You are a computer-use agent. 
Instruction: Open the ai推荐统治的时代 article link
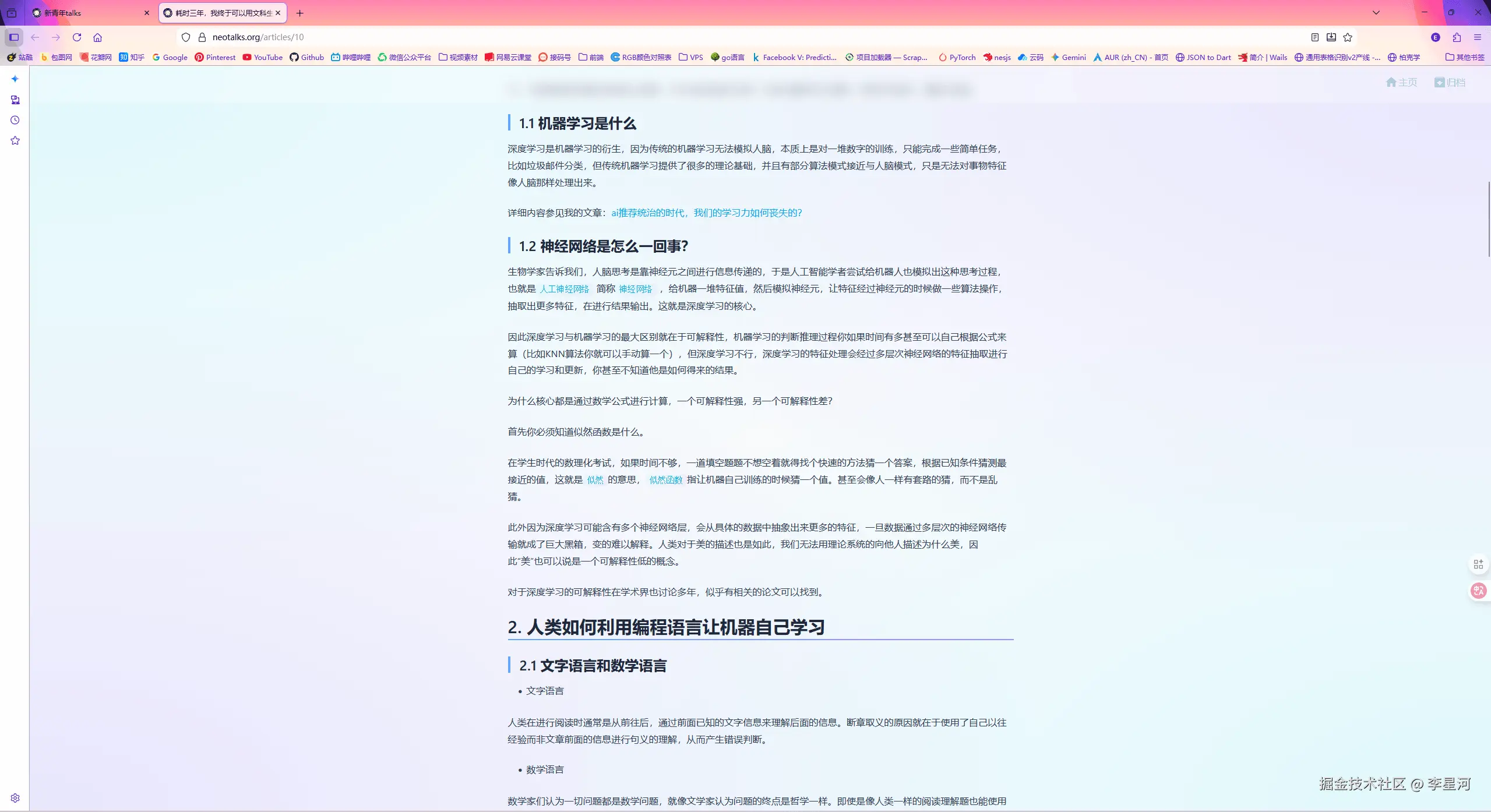pos(706,213)
